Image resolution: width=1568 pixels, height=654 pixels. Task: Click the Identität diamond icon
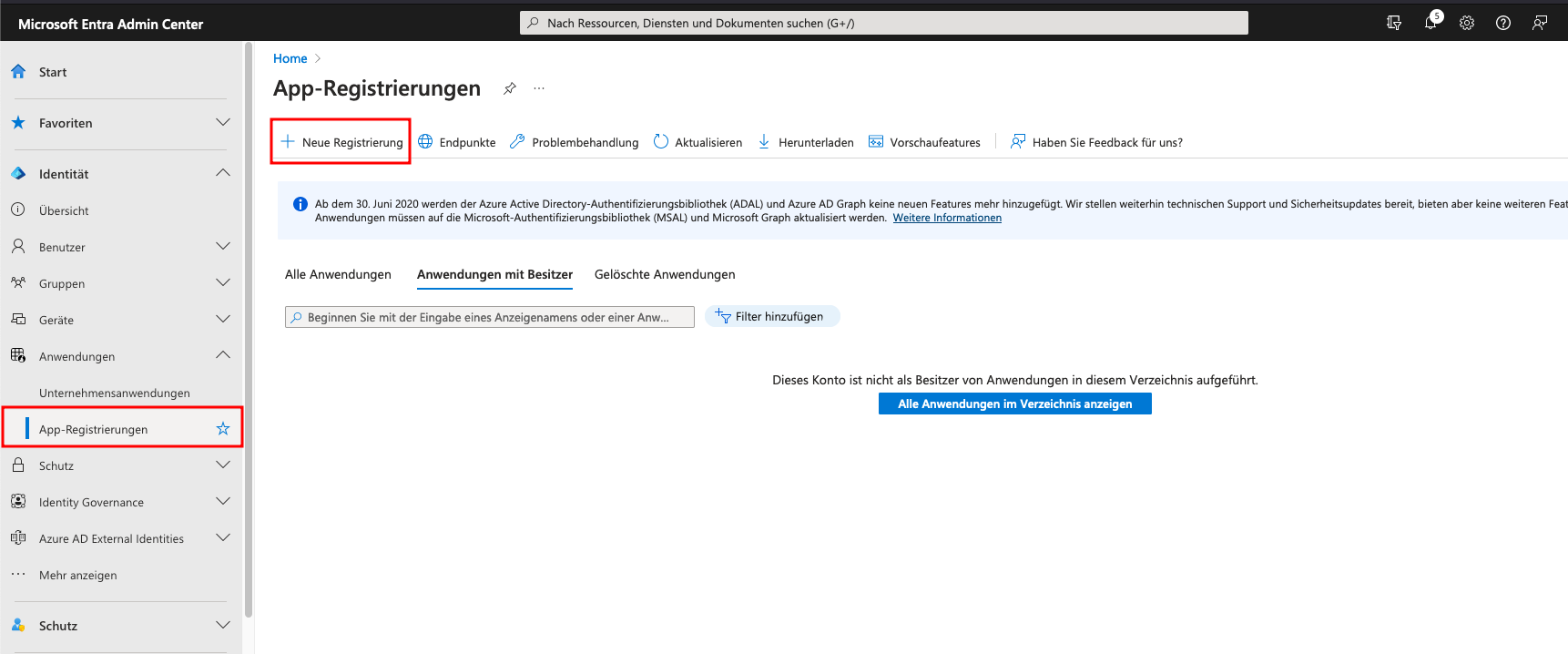tap(18, 174)
